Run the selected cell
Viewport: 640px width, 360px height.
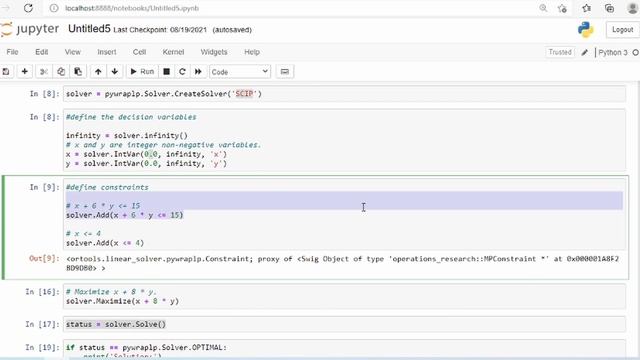click(x=142, y=72)
